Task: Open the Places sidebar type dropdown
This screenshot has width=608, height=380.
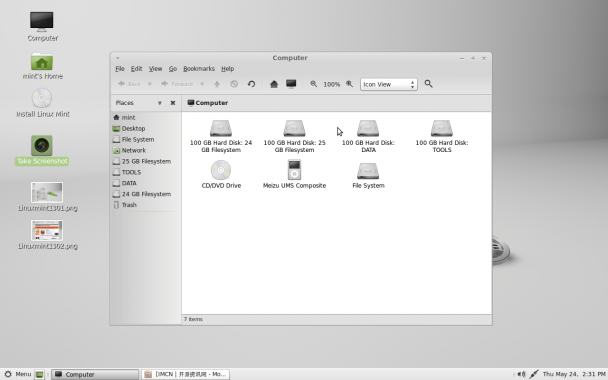Action: pos(159,103)
